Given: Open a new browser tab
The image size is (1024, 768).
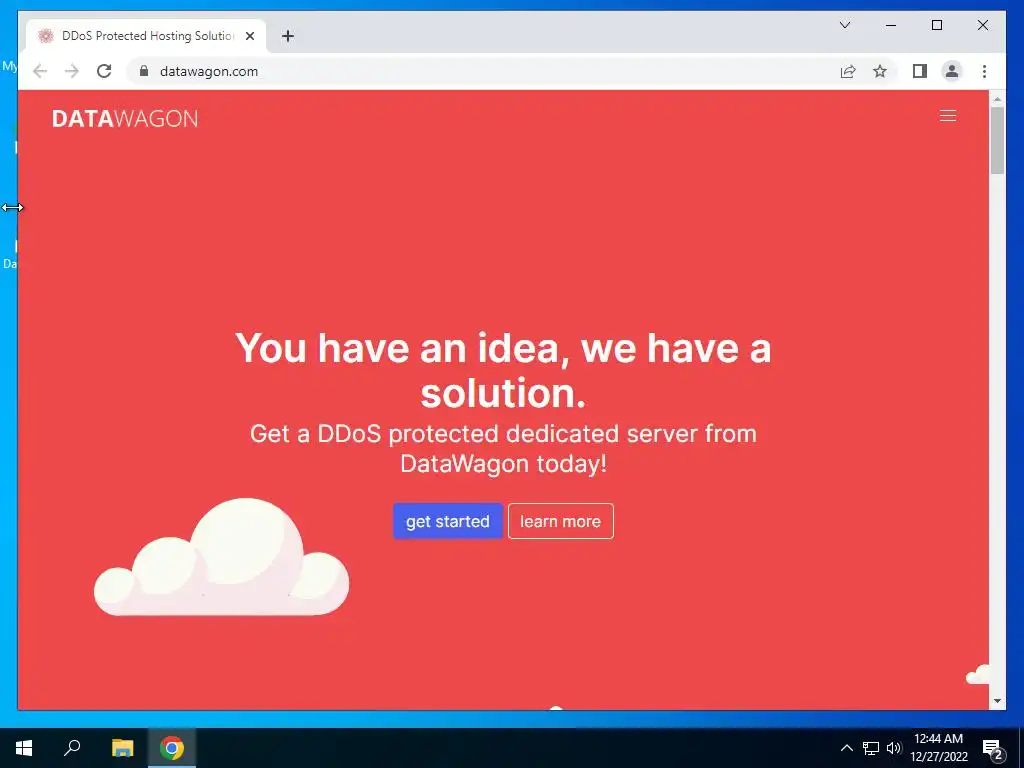Looking at the screenshot, I should point(287,36).
